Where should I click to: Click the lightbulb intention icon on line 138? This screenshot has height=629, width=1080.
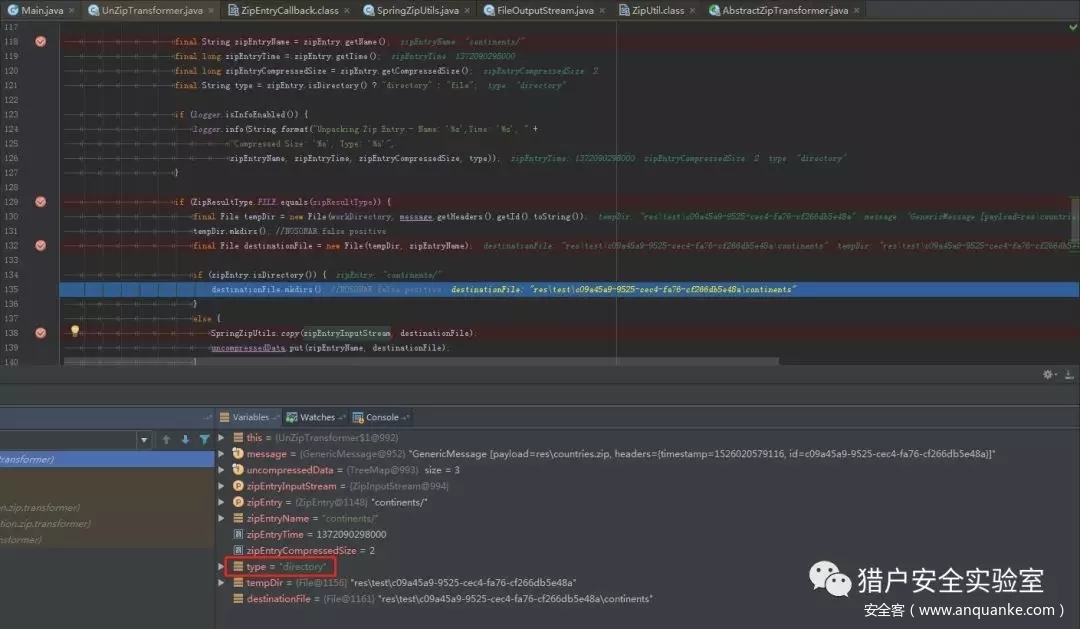coord(74,331)
